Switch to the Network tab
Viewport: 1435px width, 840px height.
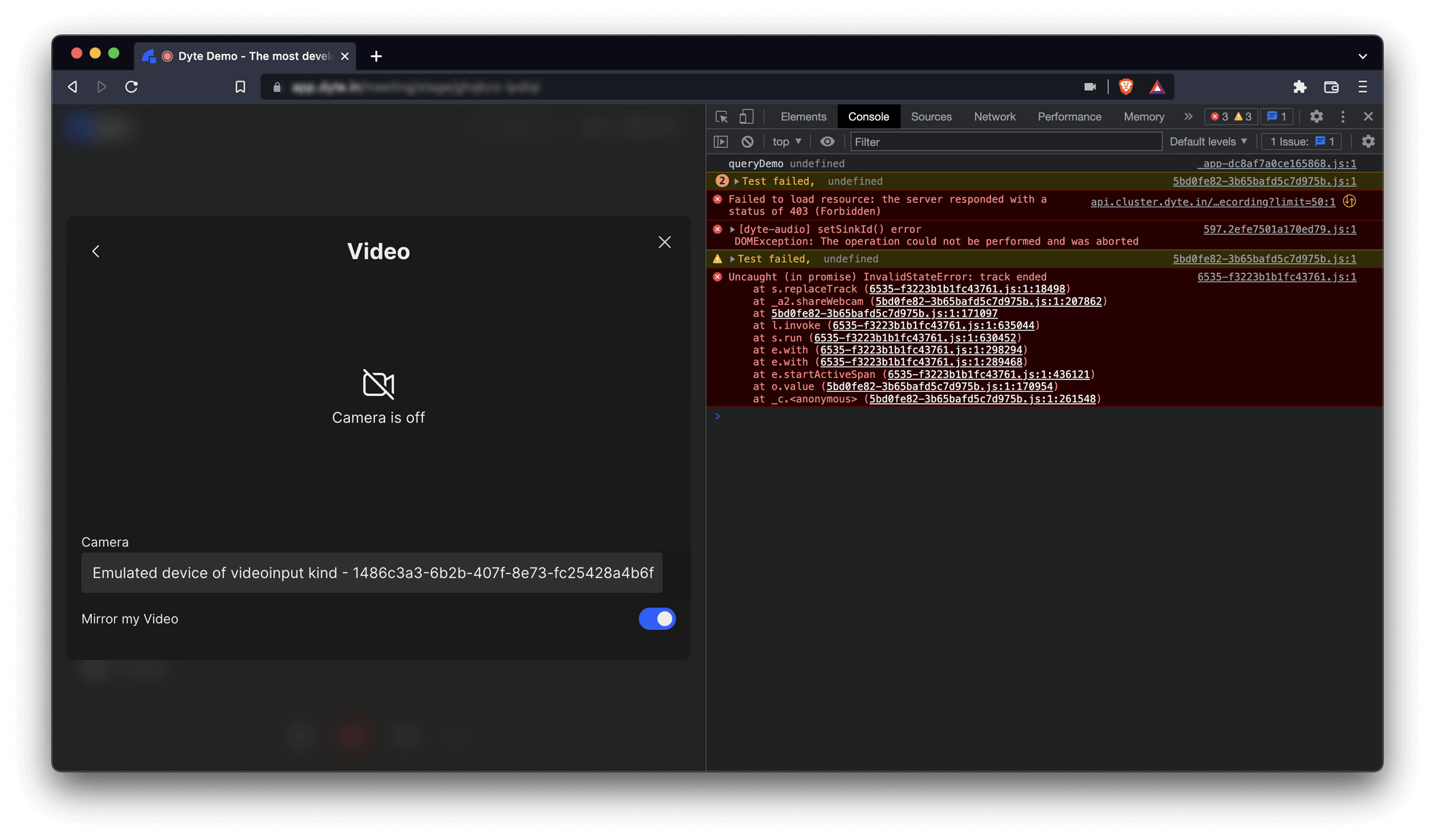tap(994, 116)
